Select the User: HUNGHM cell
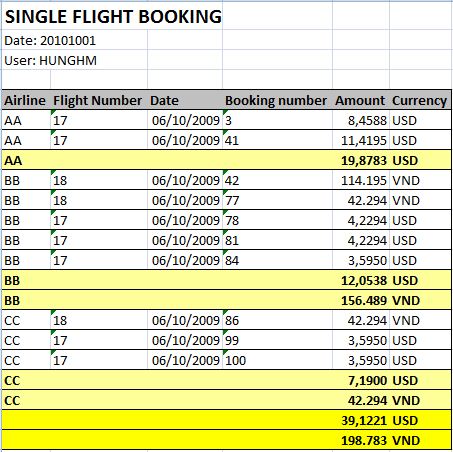Viewport: 453px width, 452px height. (51, 61)
